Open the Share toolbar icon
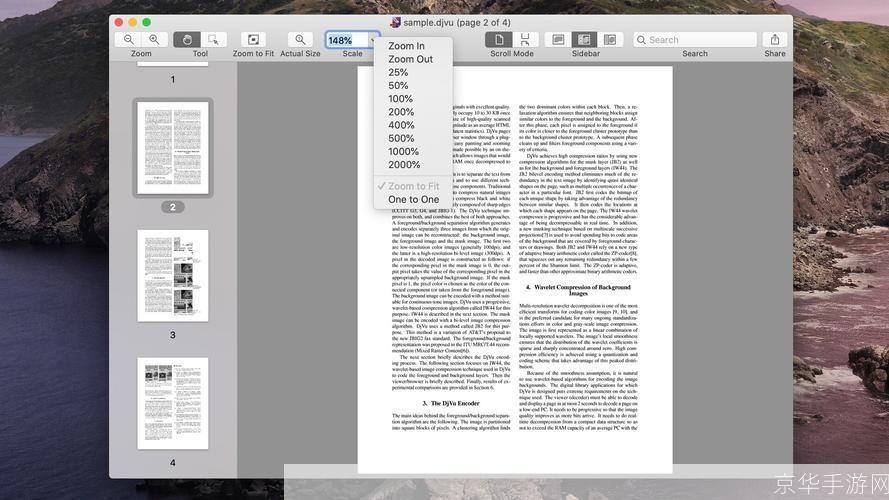 (x=774, y=39)
